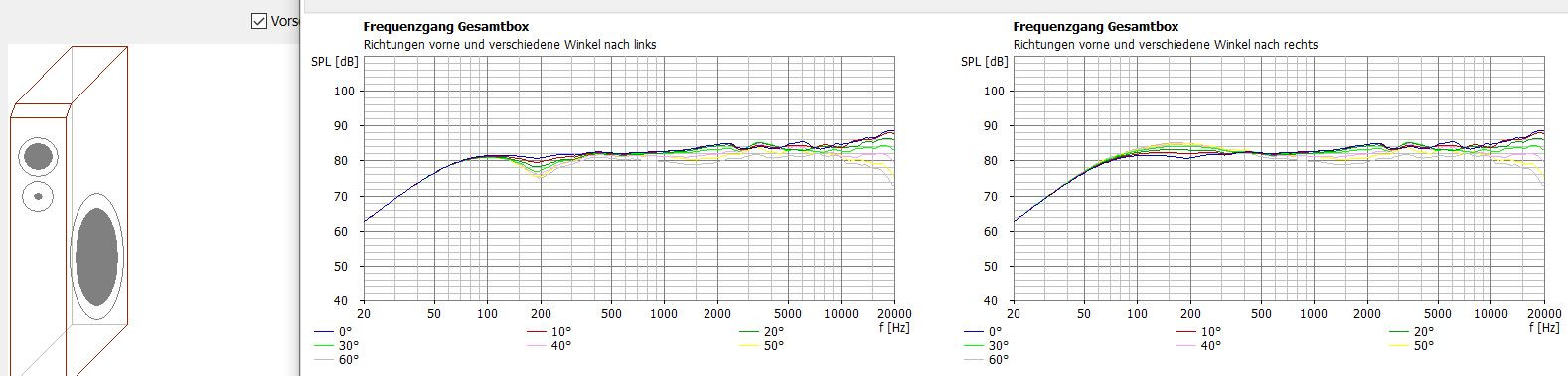Toggle the Vors checkbox above speaker preview
Viewport: 1568px width, 376px height.
[x=259, y=20]
